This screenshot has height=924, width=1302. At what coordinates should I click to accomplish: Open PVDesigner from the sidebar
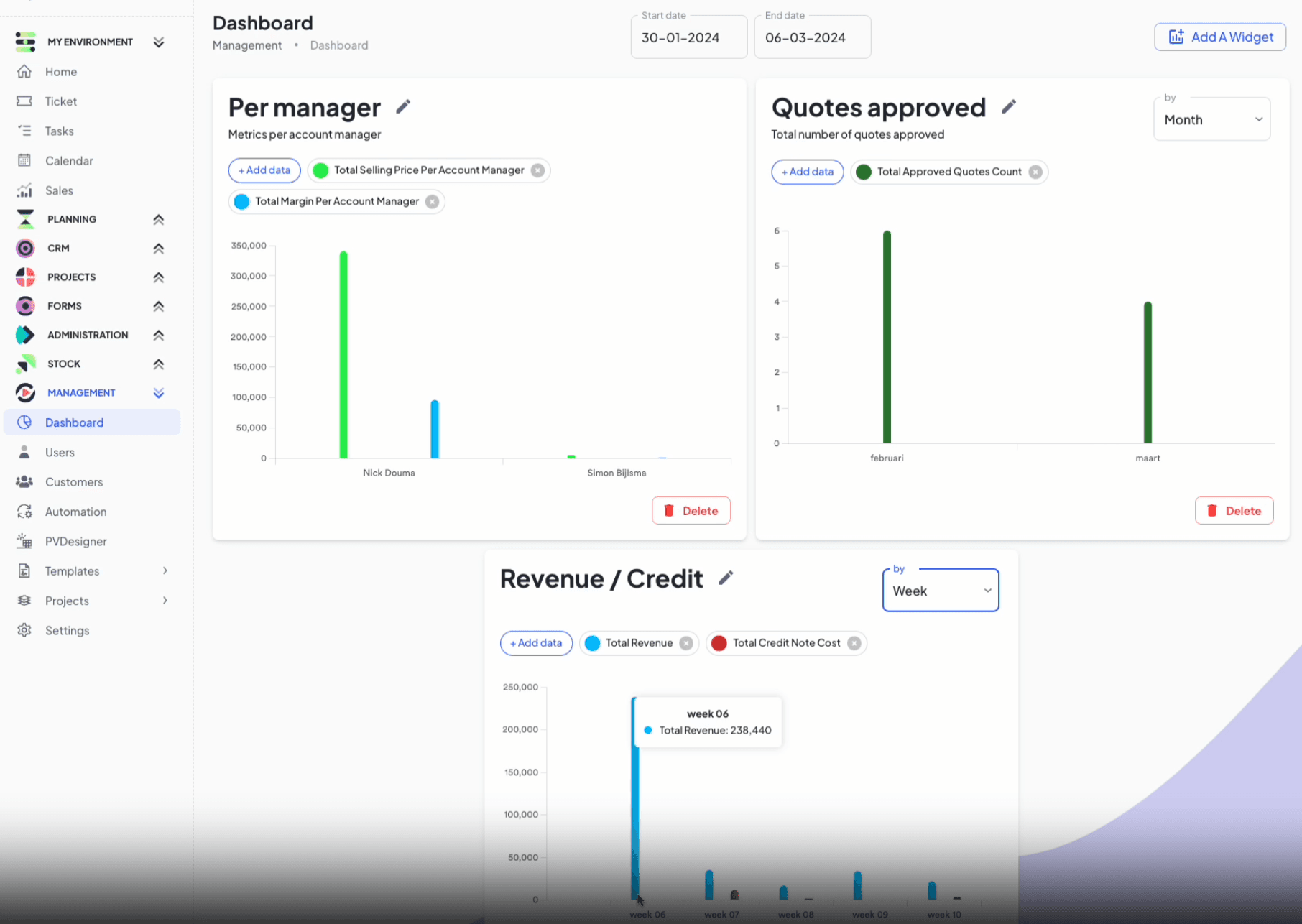coord(75,542)
